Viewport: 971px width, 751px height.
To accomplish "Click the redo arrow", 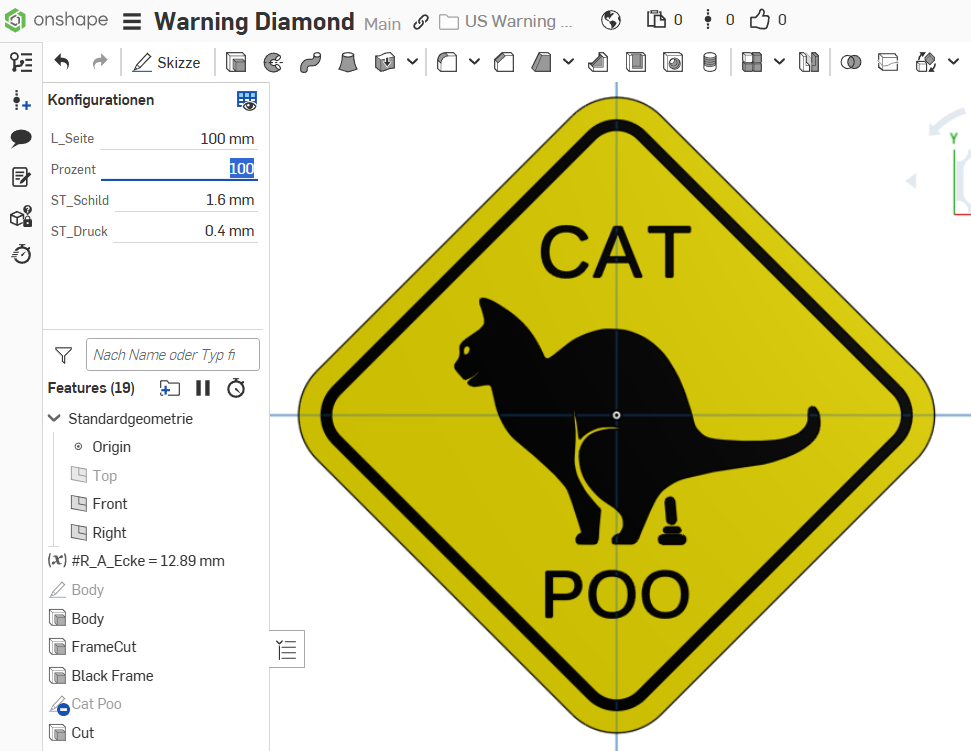I will click(x=99, y=62).
